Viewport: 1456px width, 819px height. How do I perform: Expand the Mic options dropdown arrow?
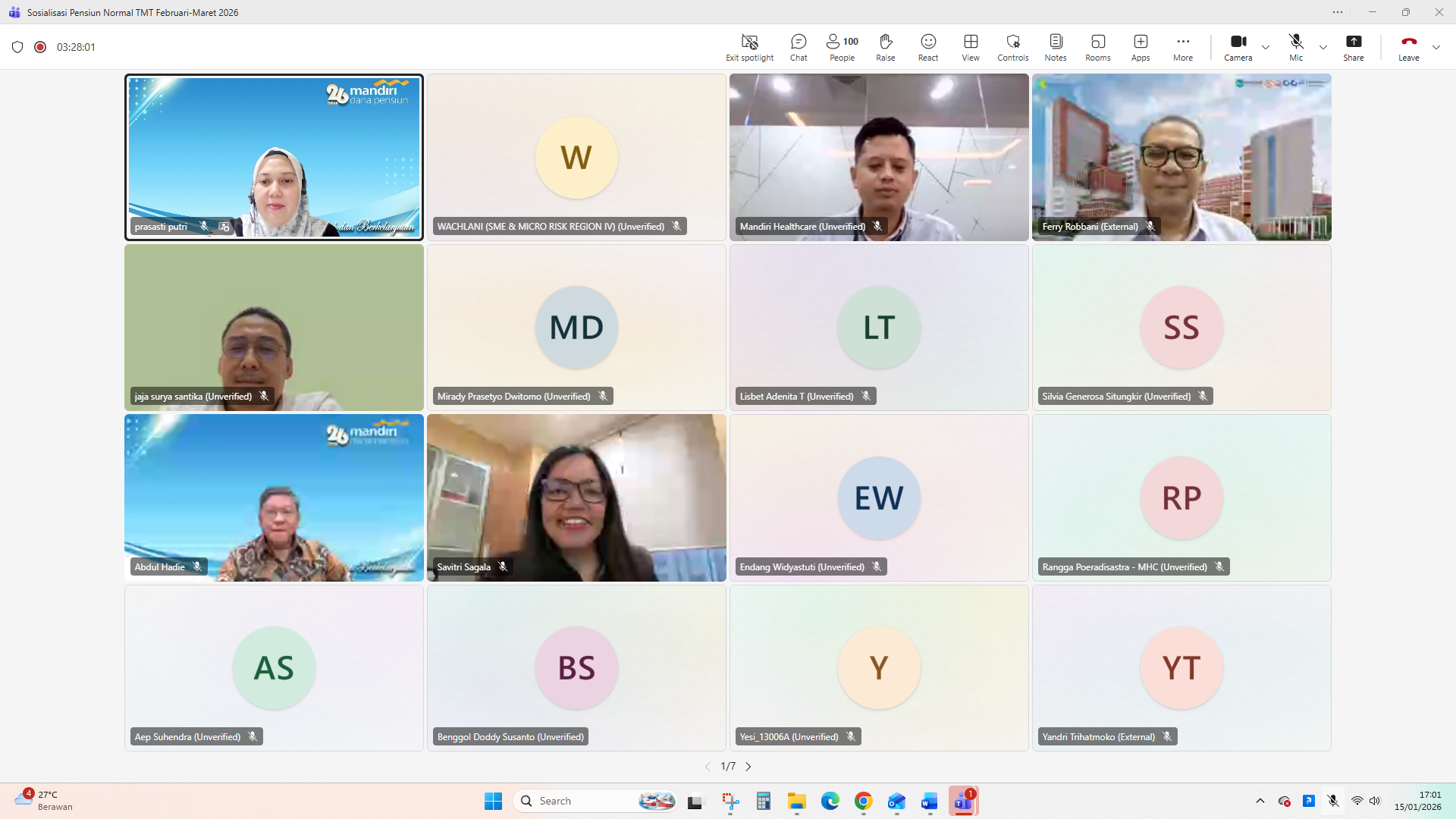[1323, 47]
